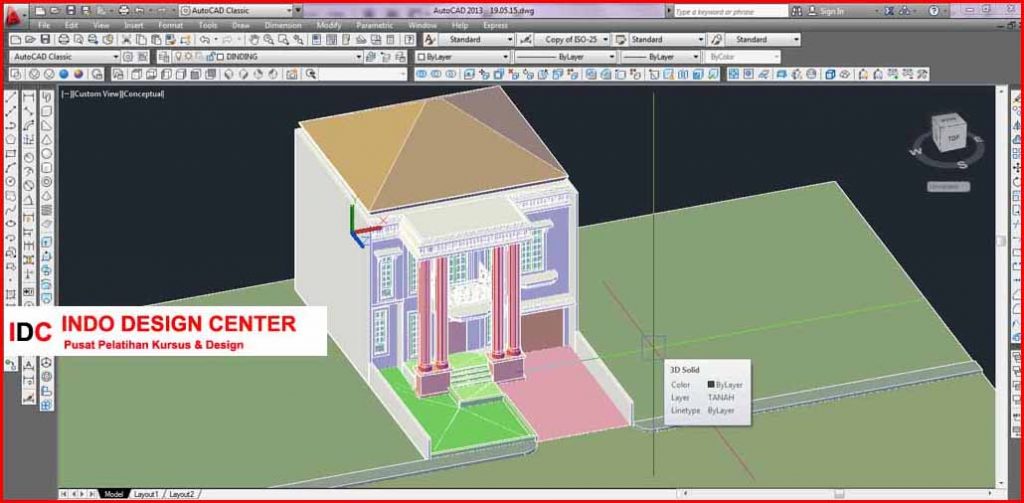Expand the Undo history dropdown arrow
The height and width of the screenshot is (503, 1024).
(x=216, y=40)
